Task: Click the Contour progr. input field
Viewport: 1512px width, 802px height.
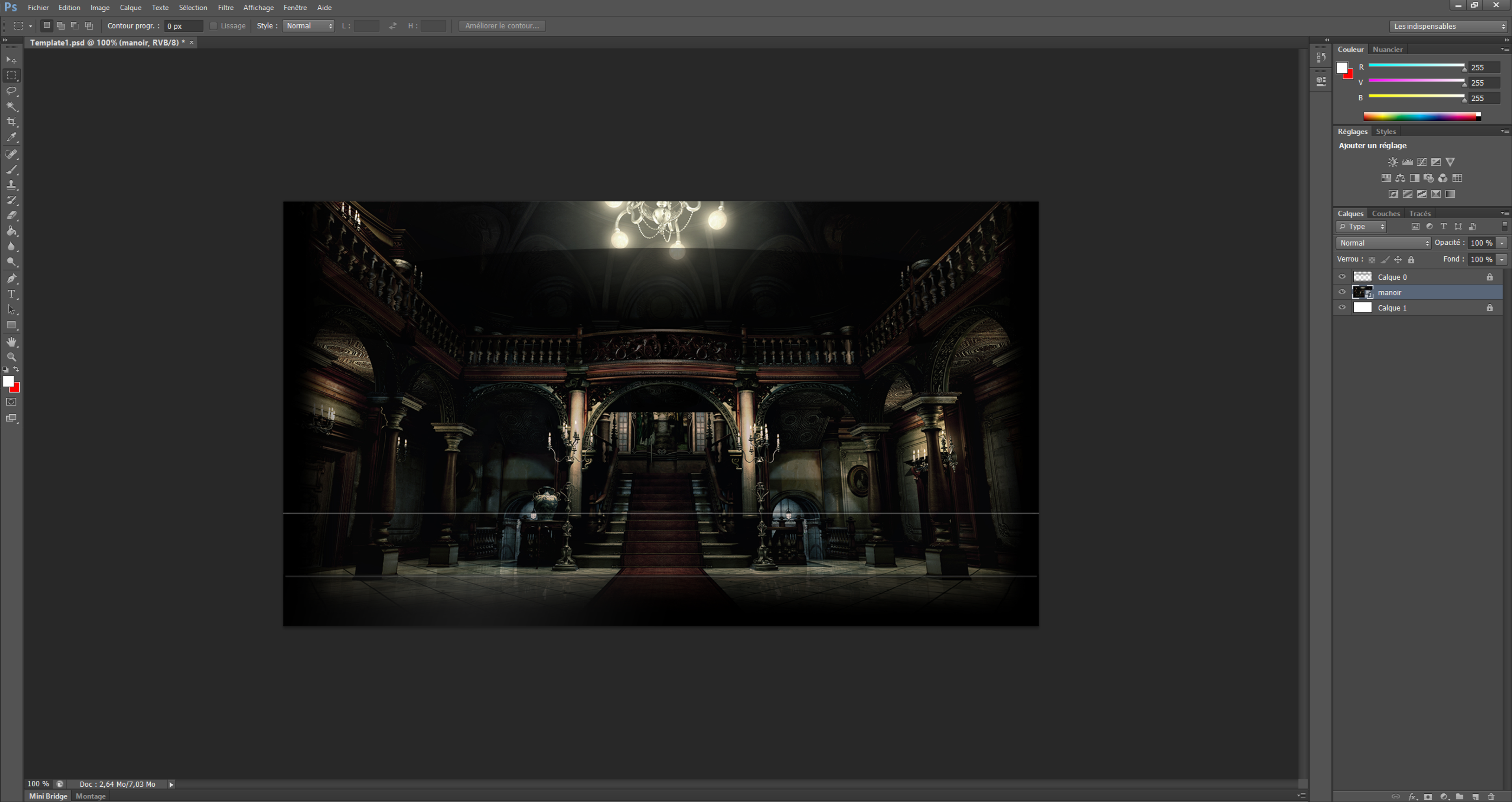Action: coord(183,26)
